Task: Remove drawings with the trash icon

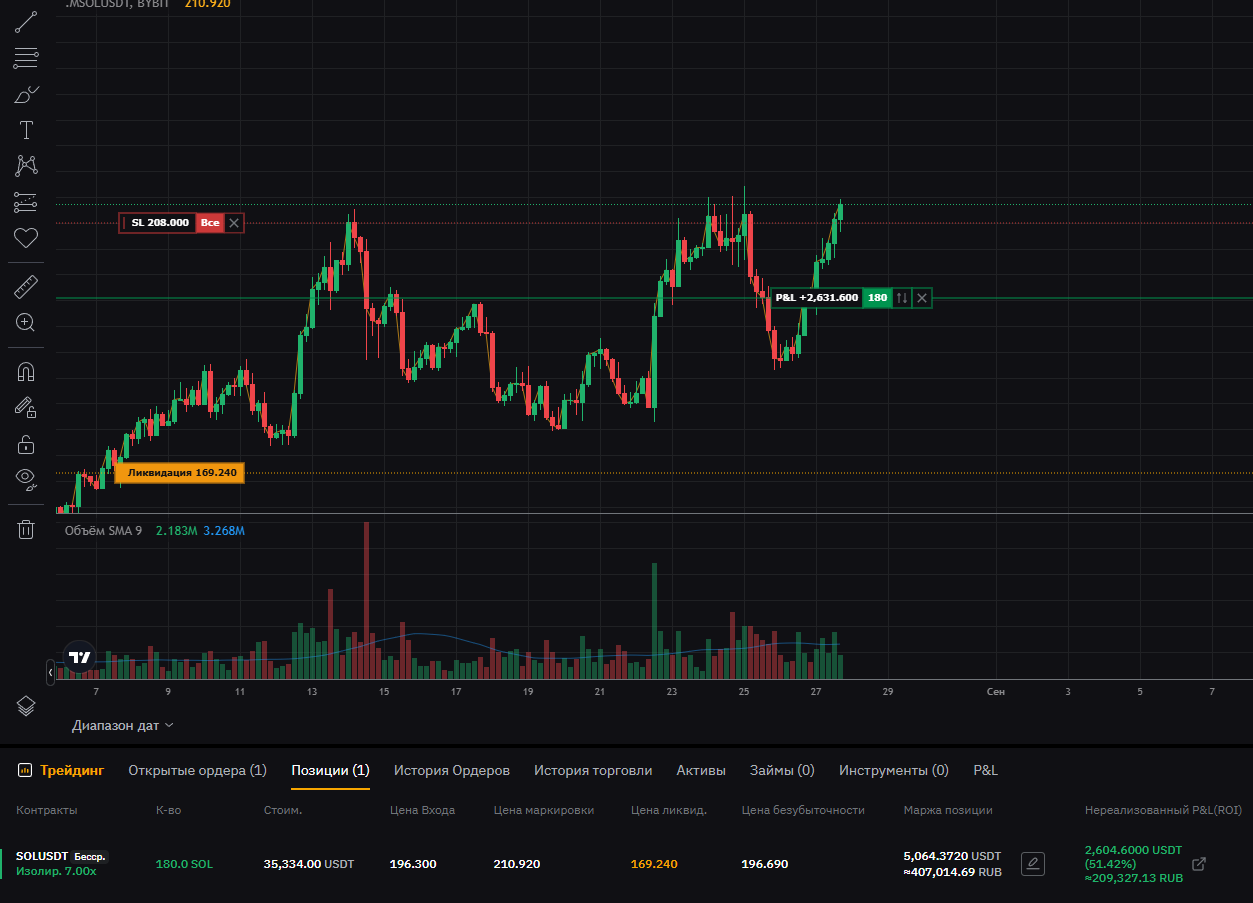Action: [26, 529]
